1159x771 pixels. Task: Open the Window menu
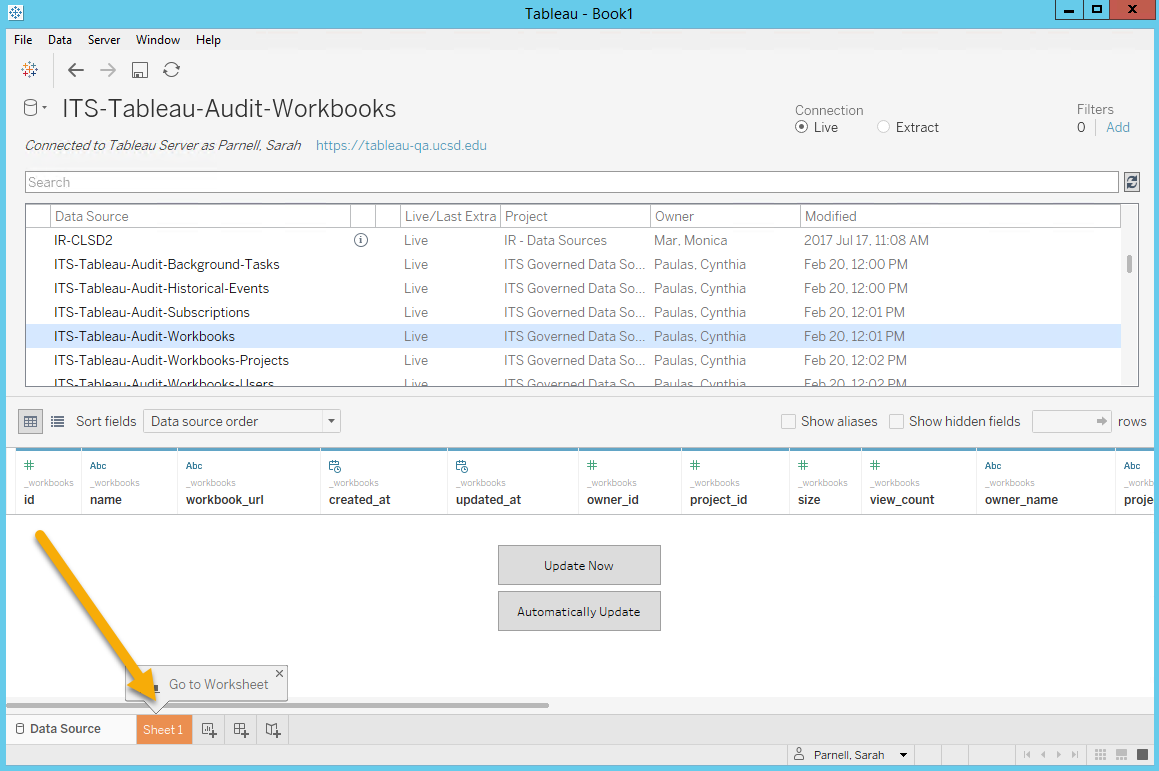click(157, 40)
